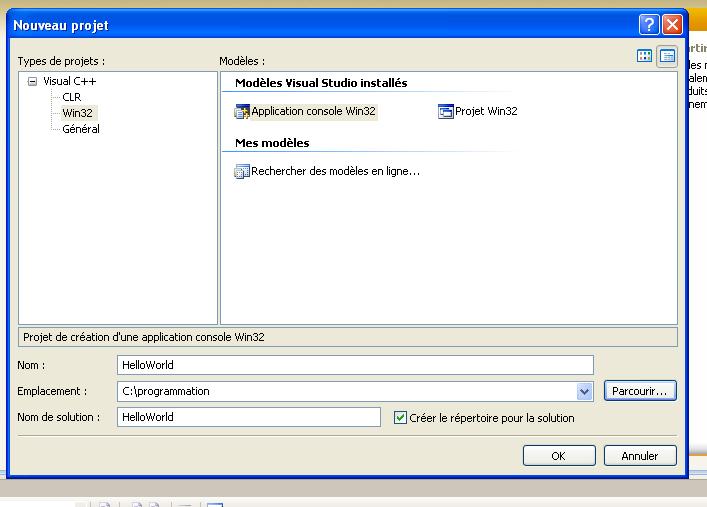Click the help question mark button
This screenshot has width=707, height=507.
649,25
